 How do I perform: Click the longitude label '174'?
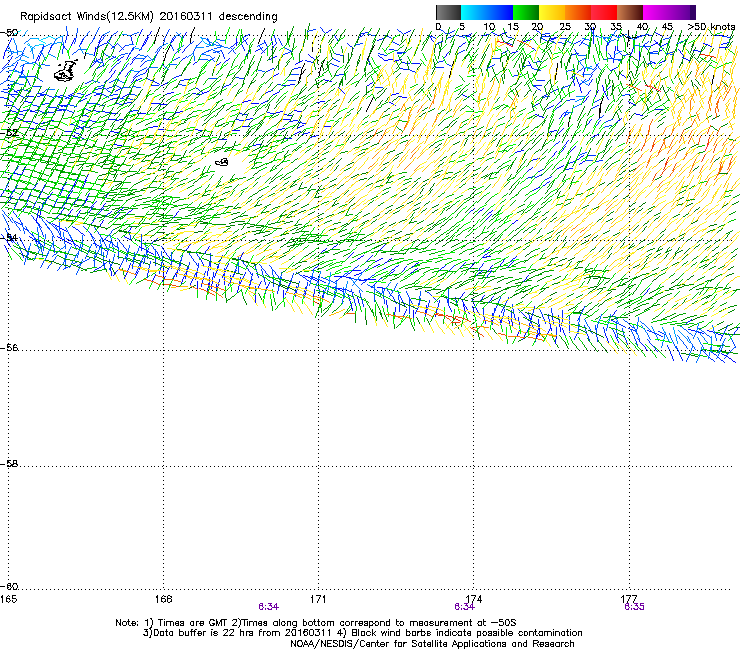click(473, 599)
